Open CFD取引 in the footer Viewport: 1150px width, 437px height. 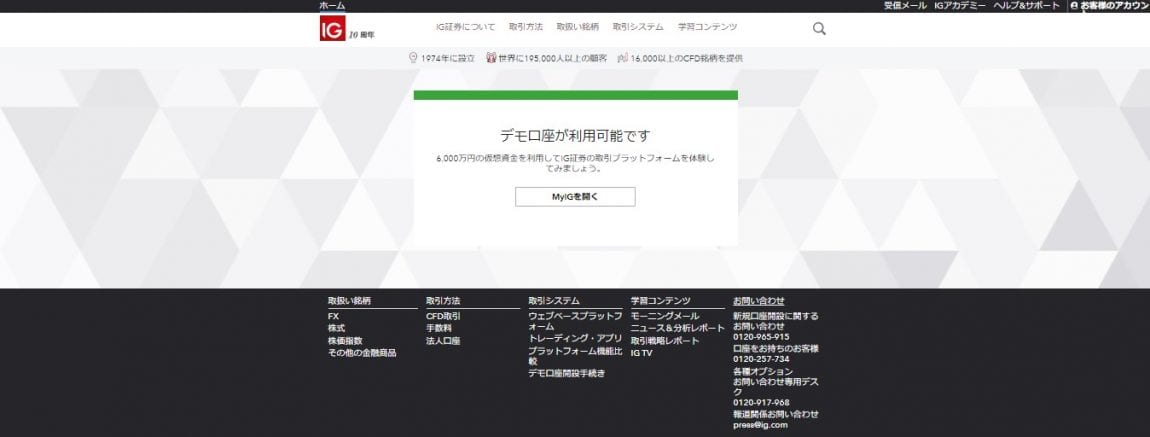pos(443,316)
